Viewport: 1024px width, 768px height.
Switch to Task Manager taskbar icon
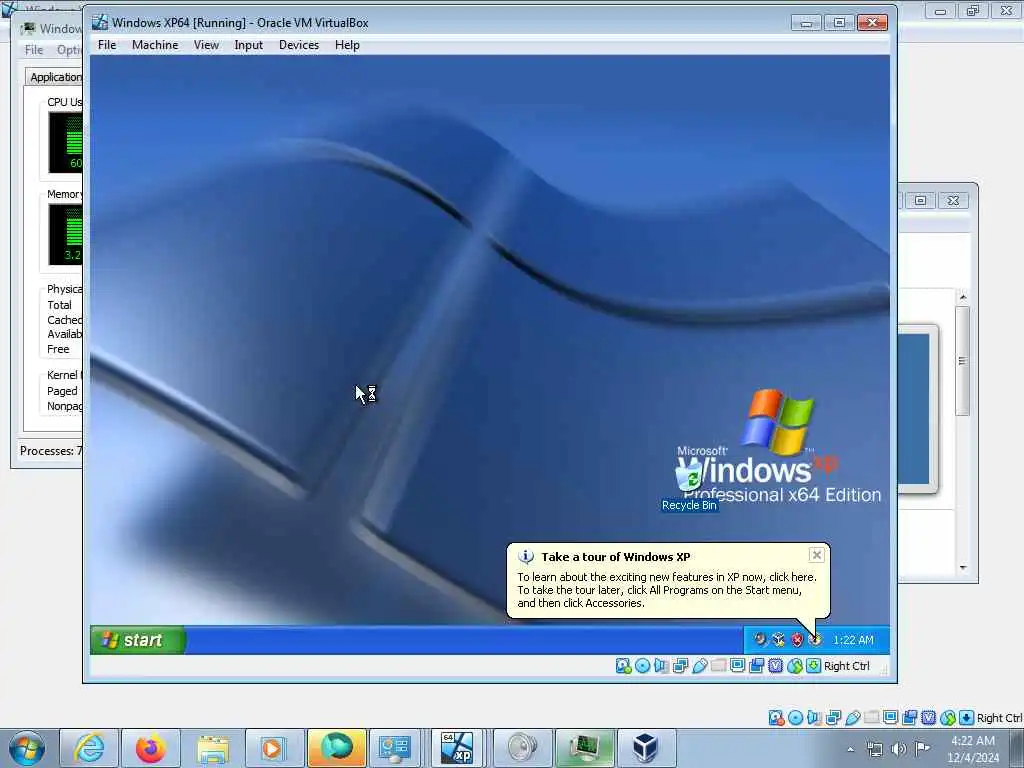tap(583, 748)
